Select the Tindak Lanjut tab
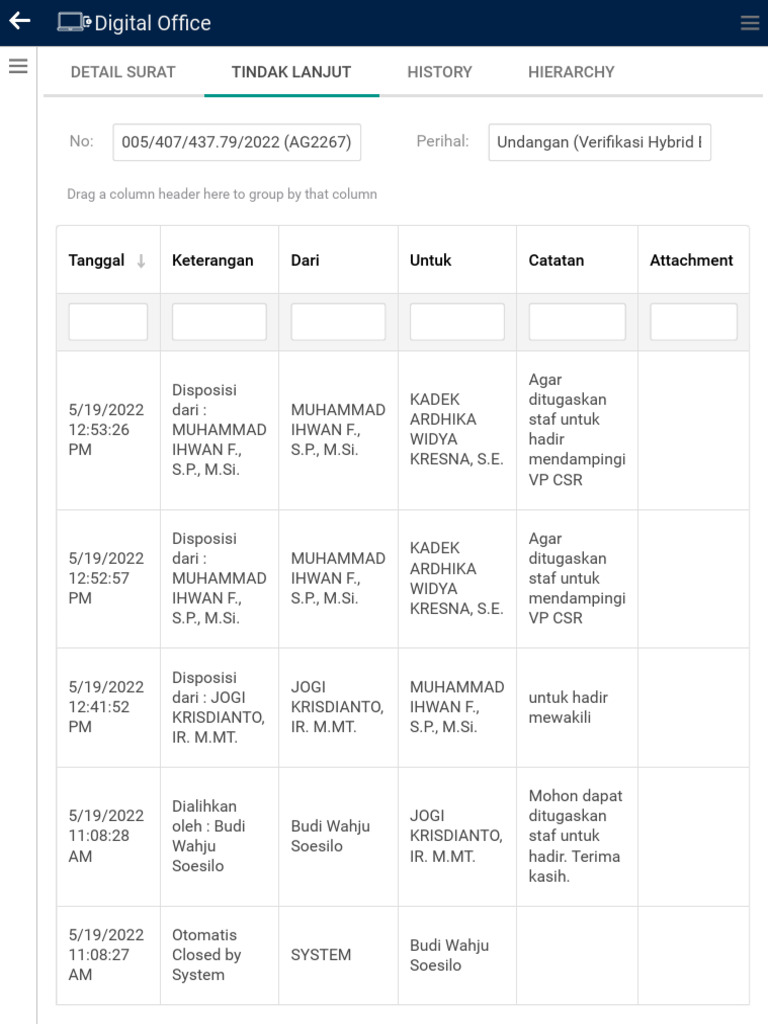Image resolution: width=768 pixels, height=1024 pixels. pos(291,72)
